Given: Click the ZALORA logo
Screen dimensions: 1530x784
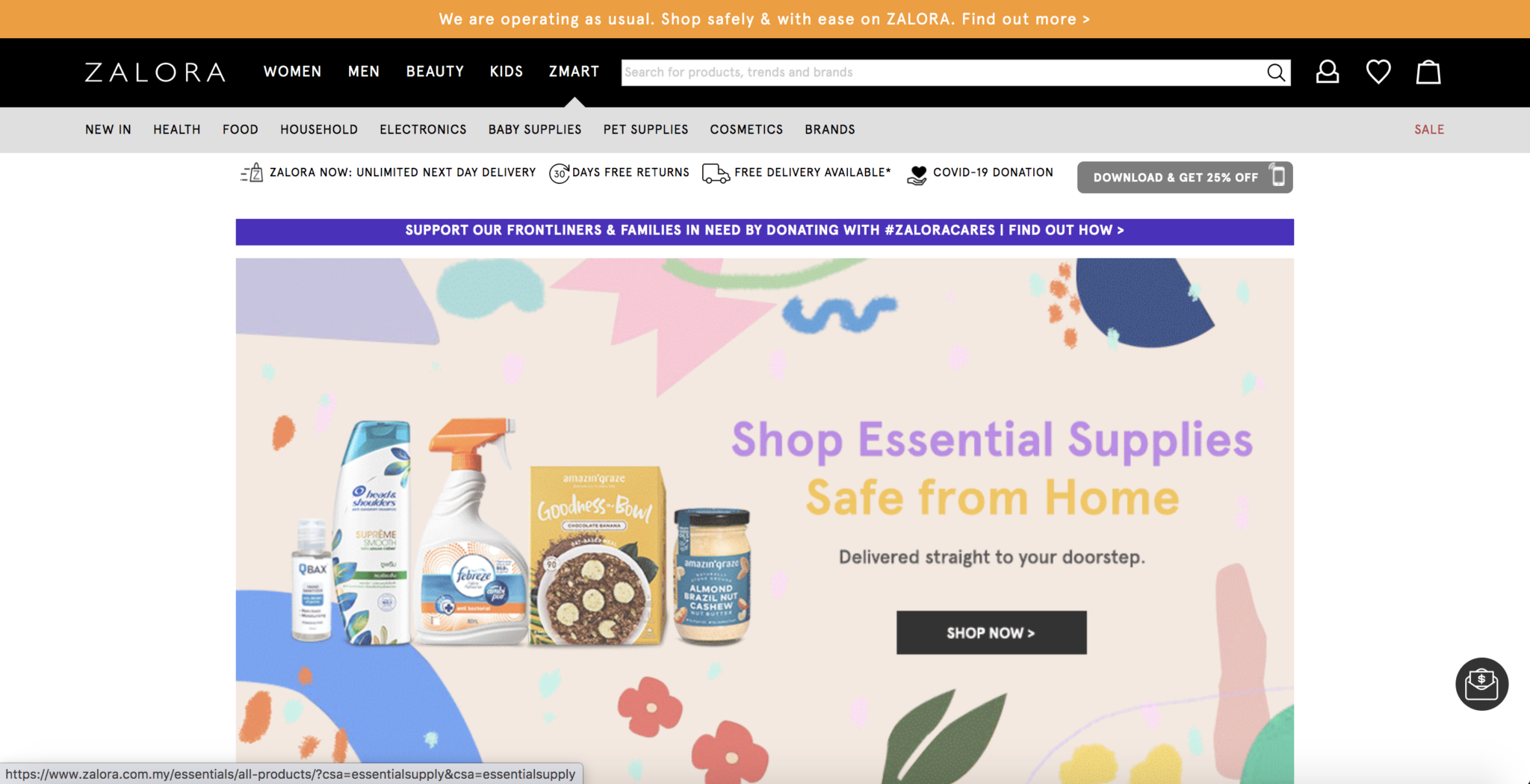Looking at the screenshot, I should (x=155, y=72).
